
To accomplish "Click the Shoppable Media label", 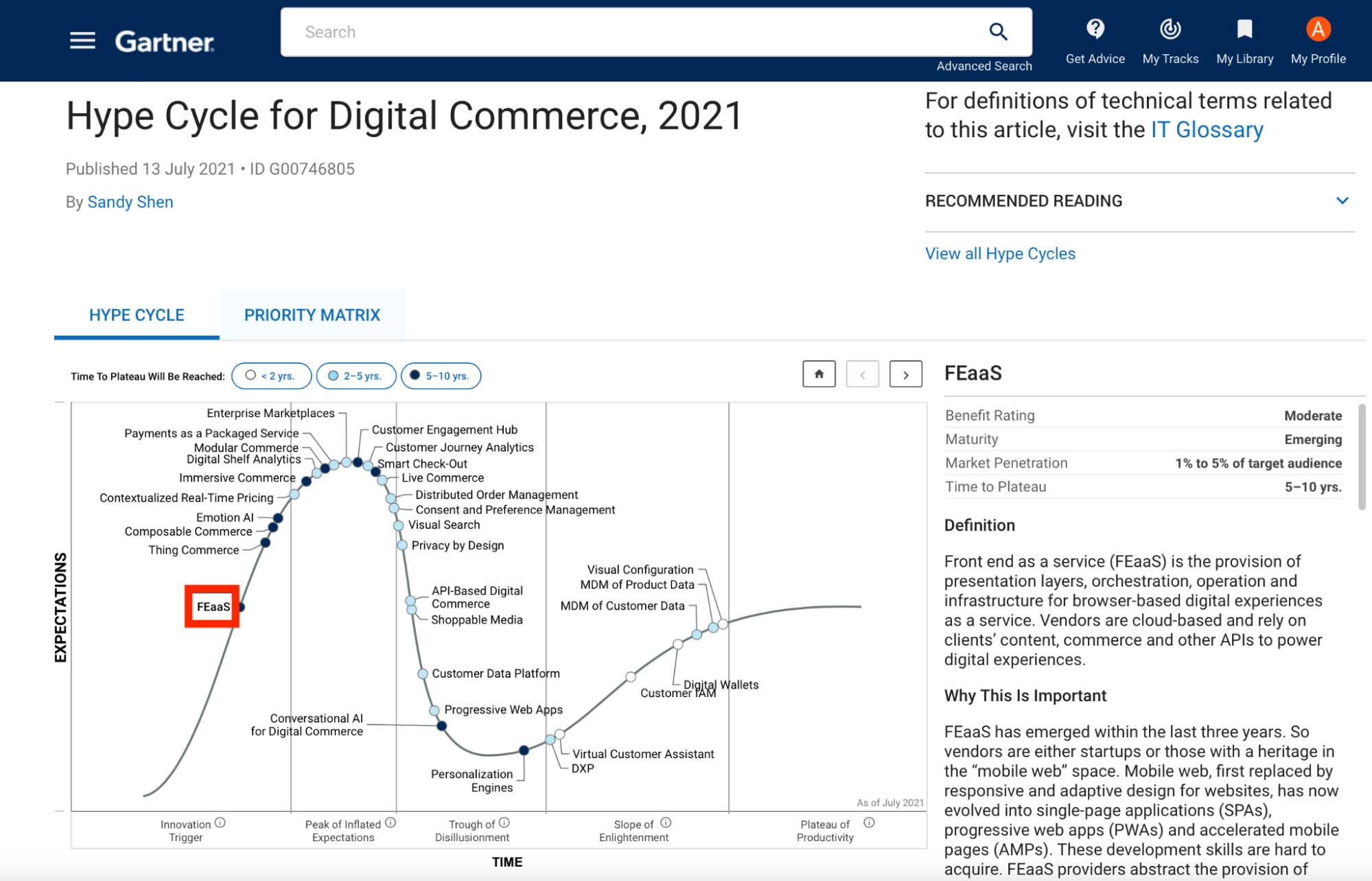I will coord(476,620).
